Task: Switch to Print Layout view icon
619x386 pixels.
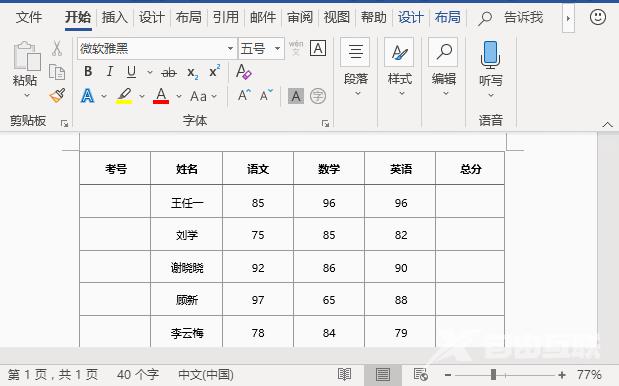Action: coord(383,374)
